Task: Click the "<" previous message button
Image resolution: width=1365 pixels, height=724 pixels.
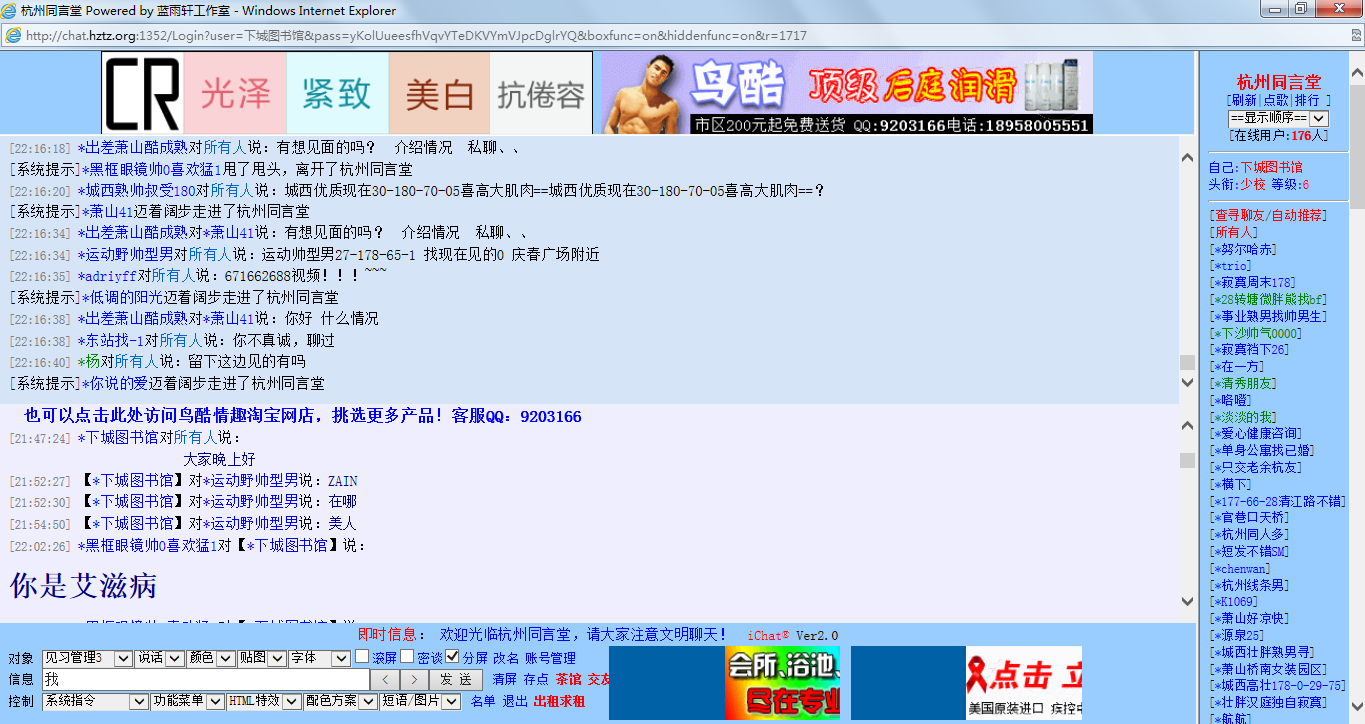Action: coord(386,680)
